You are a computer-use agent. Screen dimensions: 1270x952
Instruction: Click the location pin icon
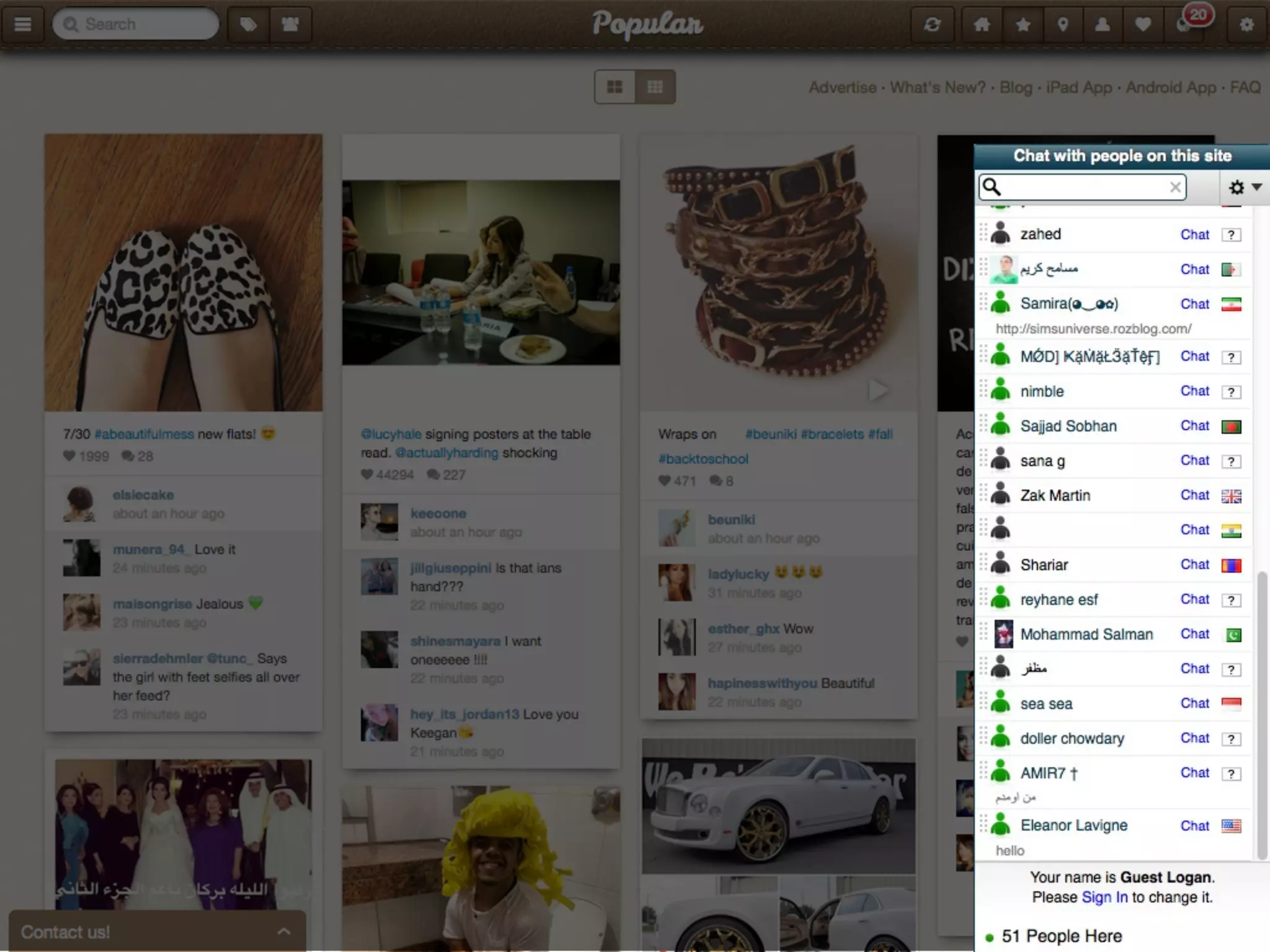pyautogui.click(x=1063, y=24)
